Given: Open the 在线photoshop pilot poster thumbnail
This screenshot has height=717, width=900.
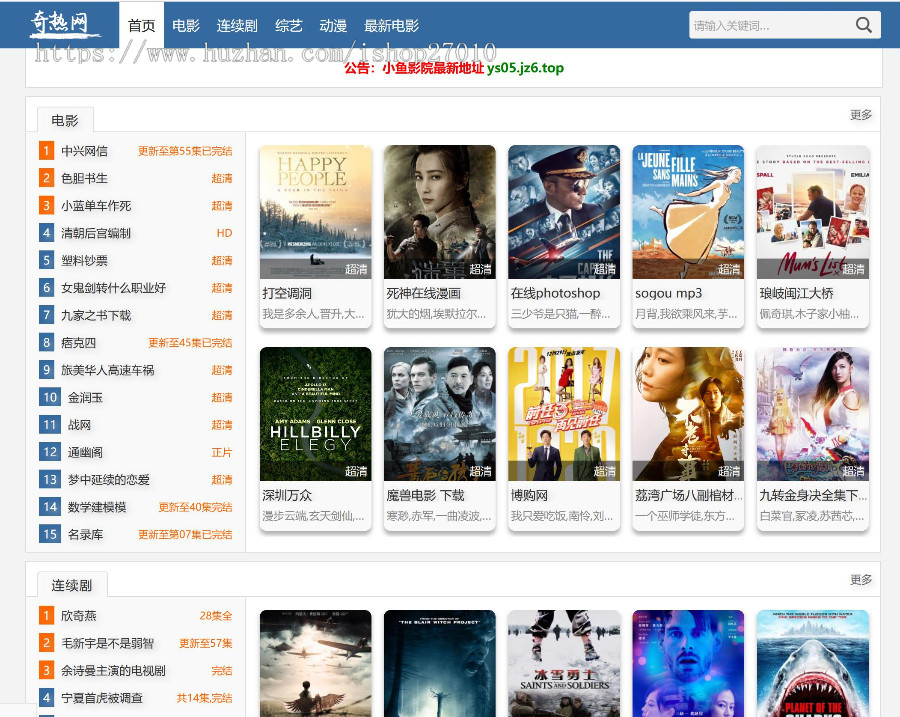Looking at the screenshot, I should 564,212.
